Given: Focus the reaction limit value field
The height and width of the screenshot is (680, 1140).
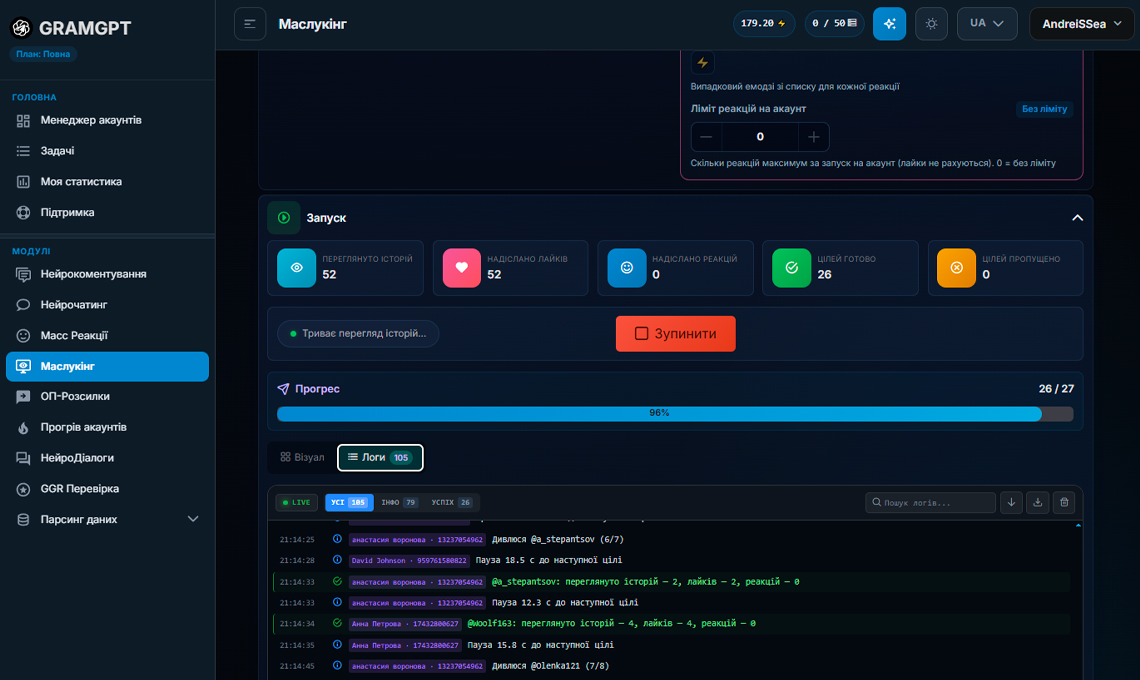Looking at the screenshot, I should [x=760, y=137].
